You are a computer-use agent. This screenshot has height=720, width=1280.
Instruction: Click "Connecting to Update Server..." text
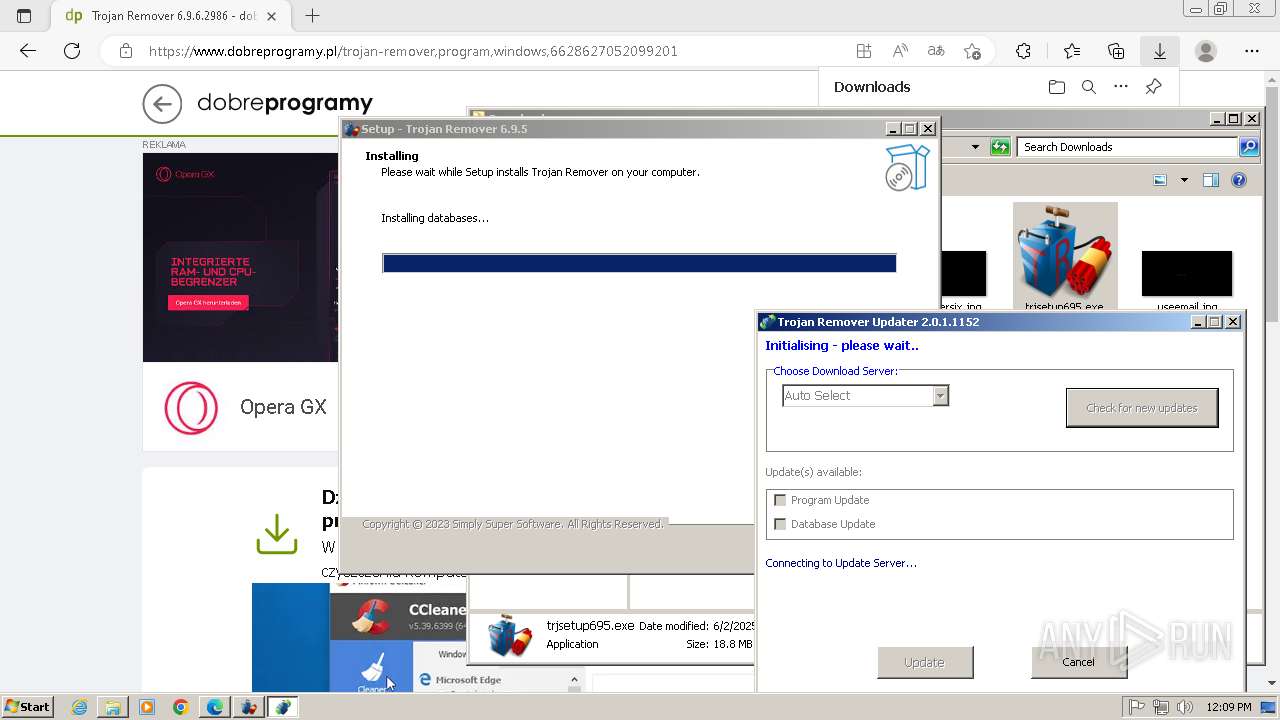click(841, 563)
